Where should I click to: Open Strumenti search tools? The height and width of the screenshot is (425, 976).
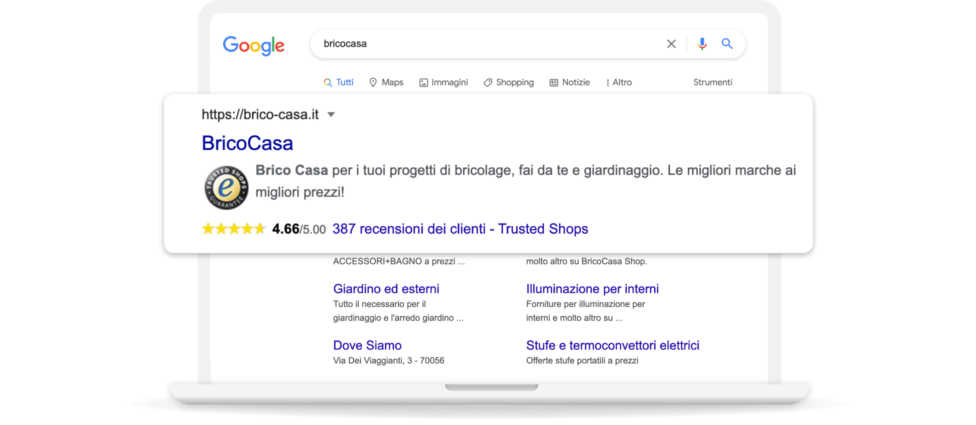(713, 82)
